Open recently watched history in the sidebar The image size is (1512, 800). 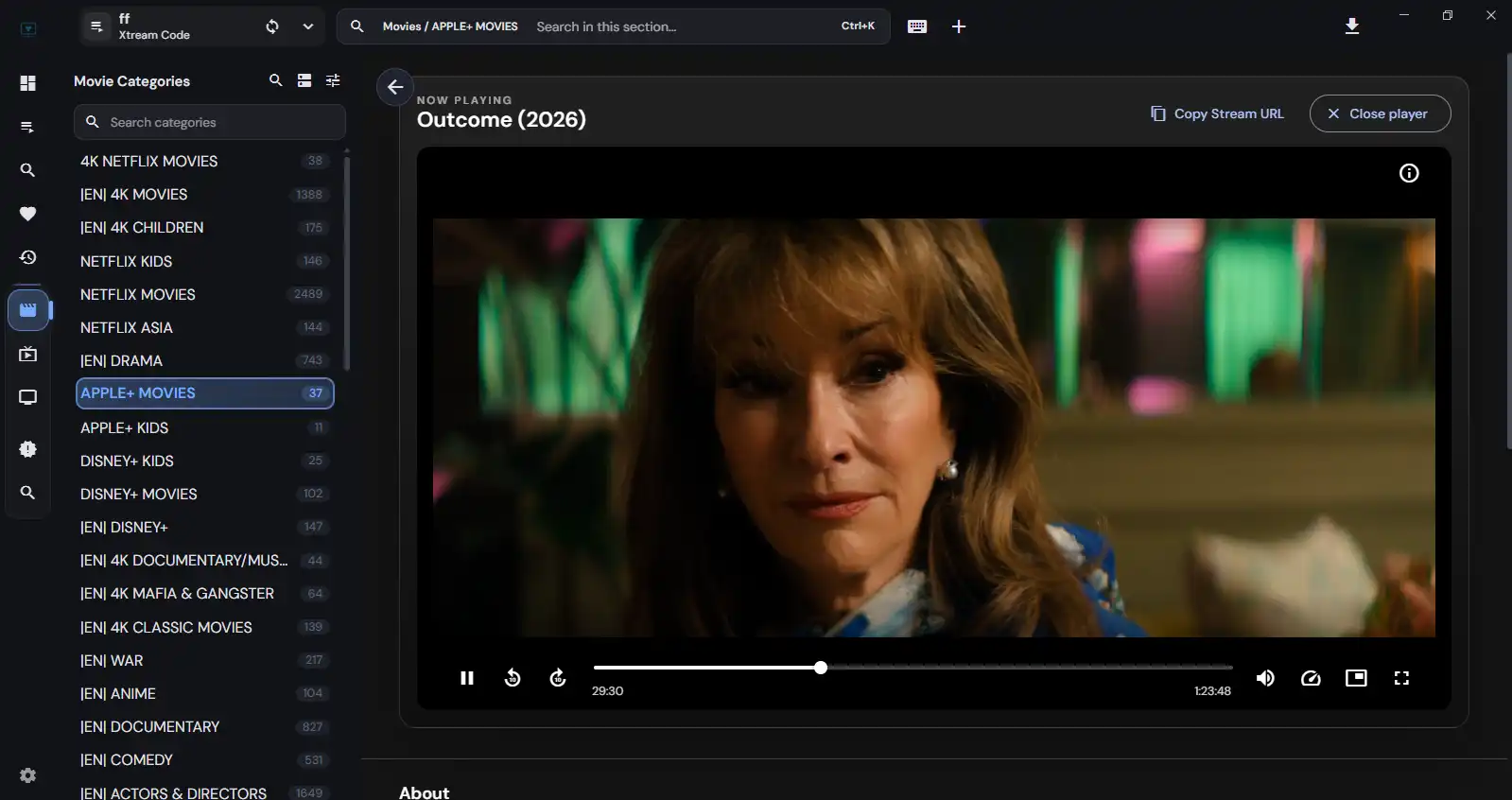[x=28, y=257]
